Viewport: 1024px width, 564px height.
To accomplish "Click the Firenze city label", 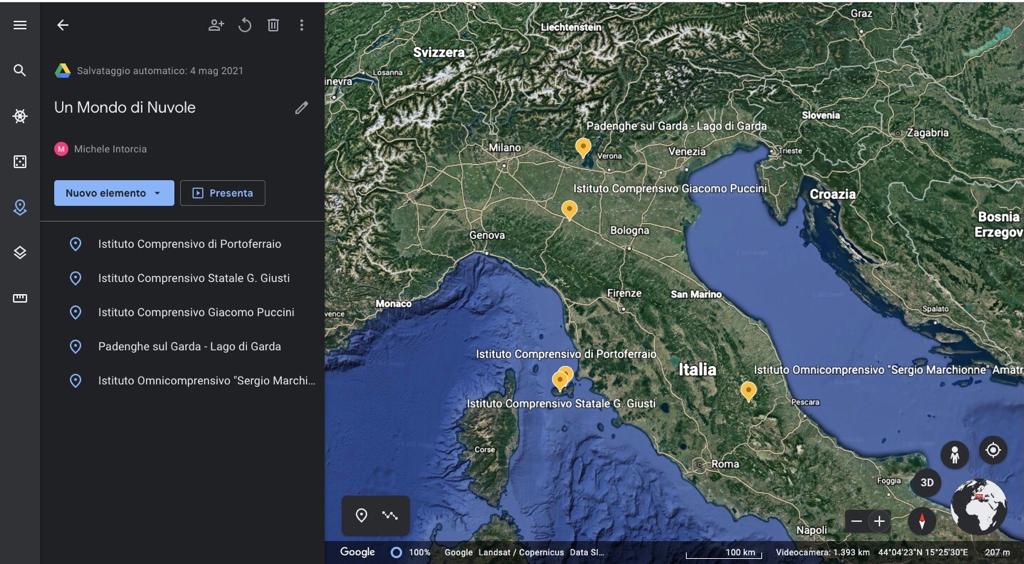I will coord(624,294).
